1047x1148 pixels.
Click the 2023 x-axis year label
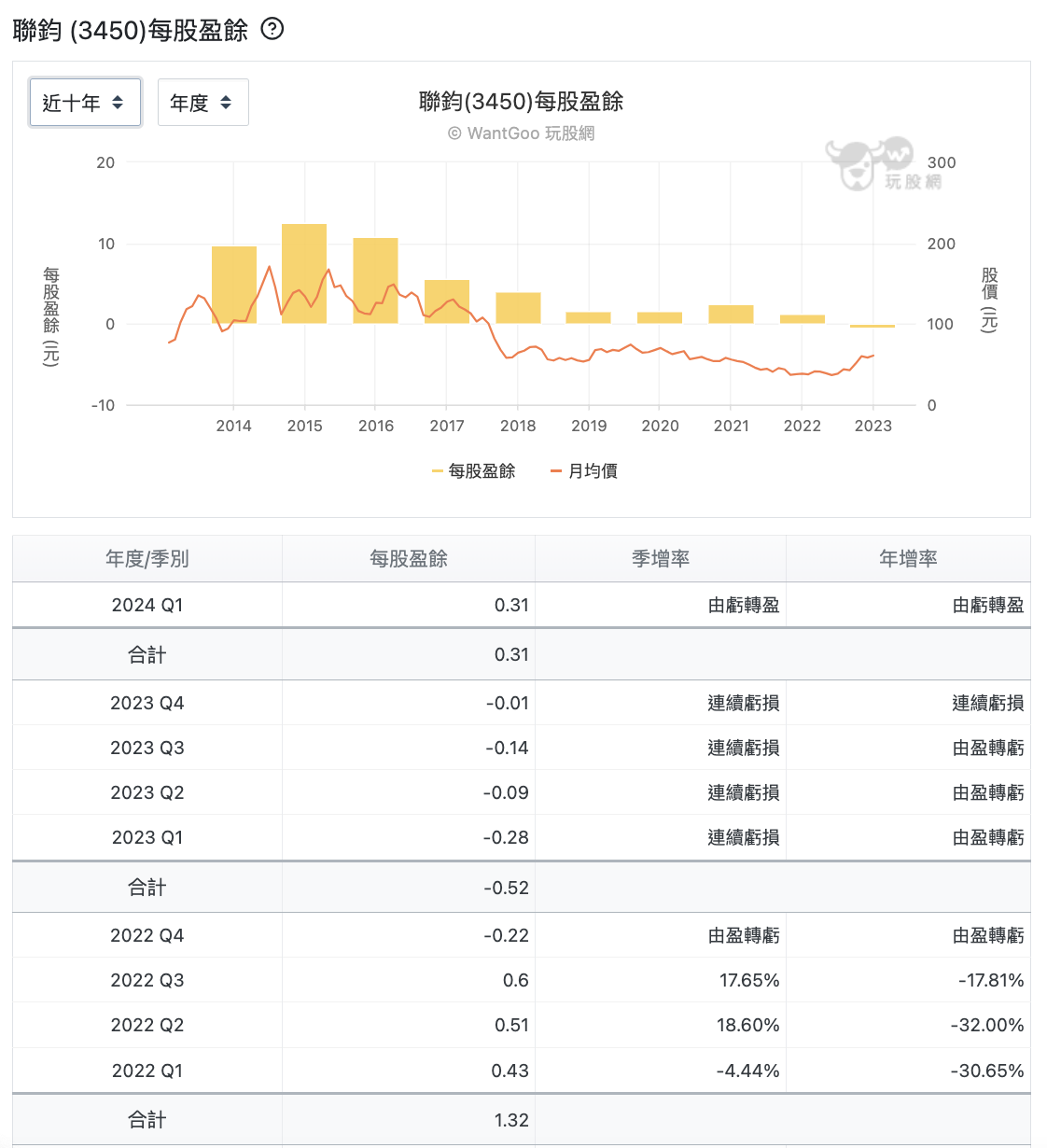point(873,426)
